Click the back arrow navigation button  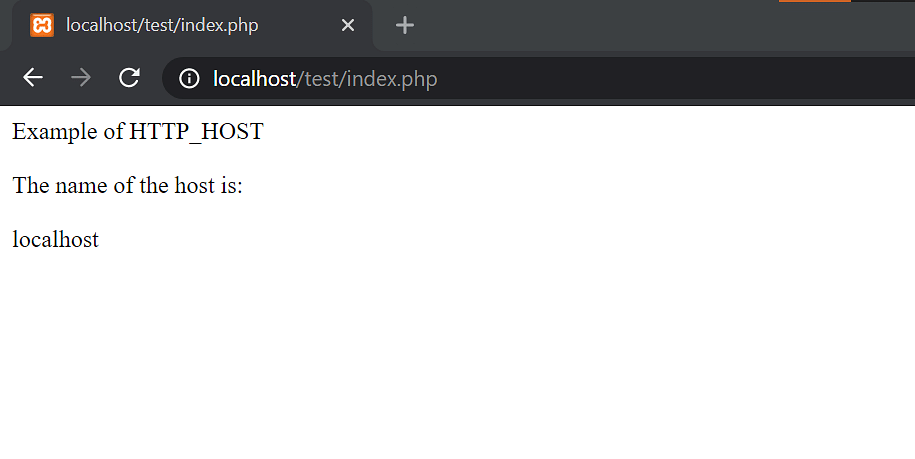pos(33,77)
